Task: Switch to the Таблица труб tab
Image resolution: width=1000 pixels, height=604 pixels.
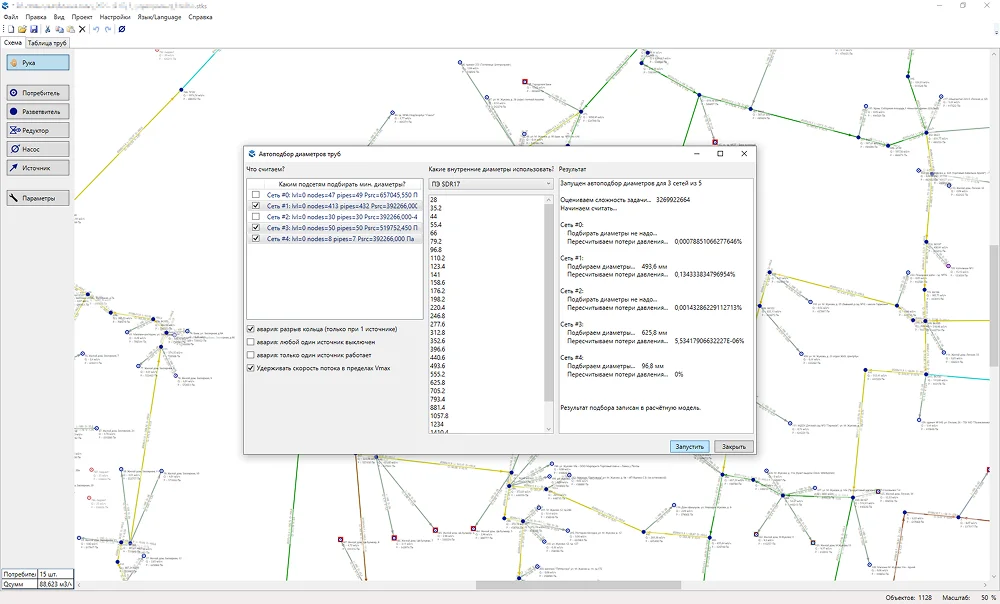Action: (47, 42)
